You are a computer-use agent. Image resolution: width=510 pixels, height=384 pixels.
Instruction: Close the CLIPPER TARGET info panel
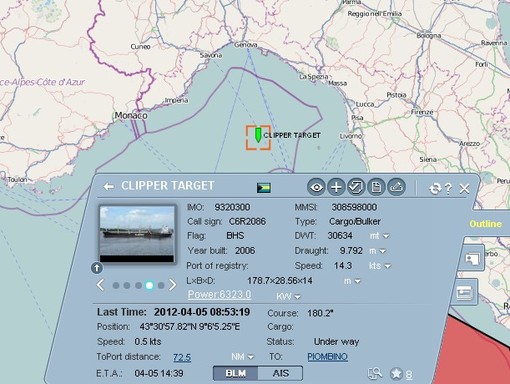point(464,189)
